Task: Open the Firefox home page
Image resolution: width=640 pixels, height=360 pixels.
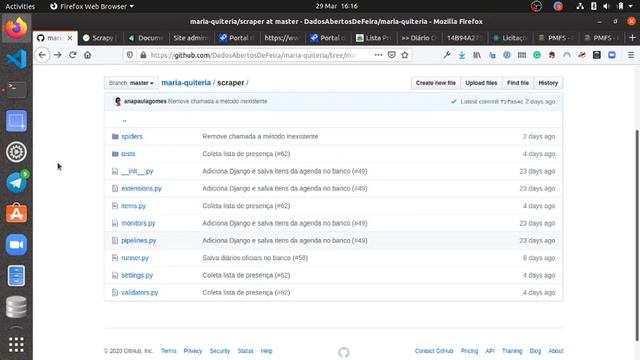Action: [x=87, y=55]
